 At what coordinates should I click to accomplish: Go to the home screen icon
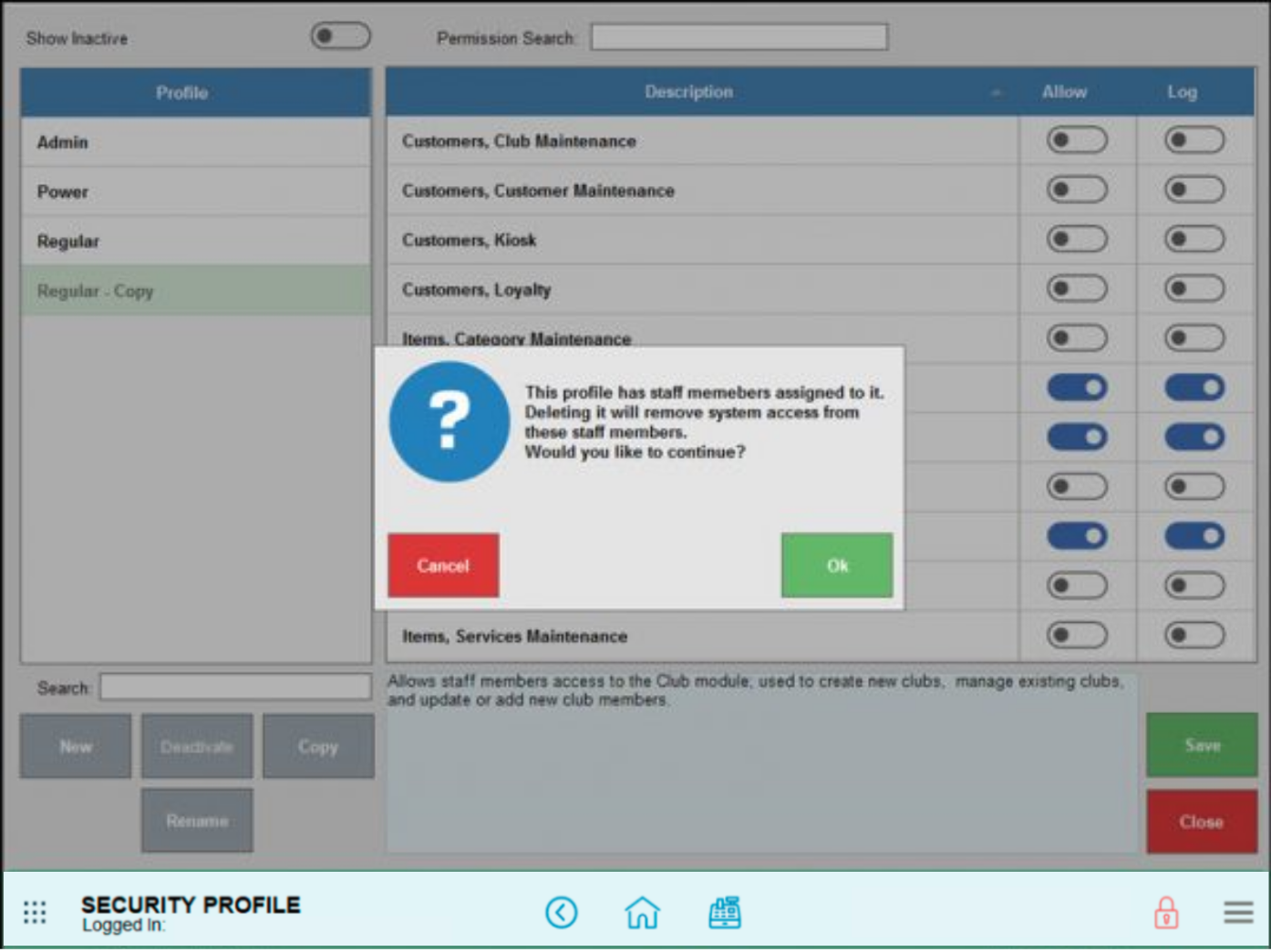(x=642, y=912)
